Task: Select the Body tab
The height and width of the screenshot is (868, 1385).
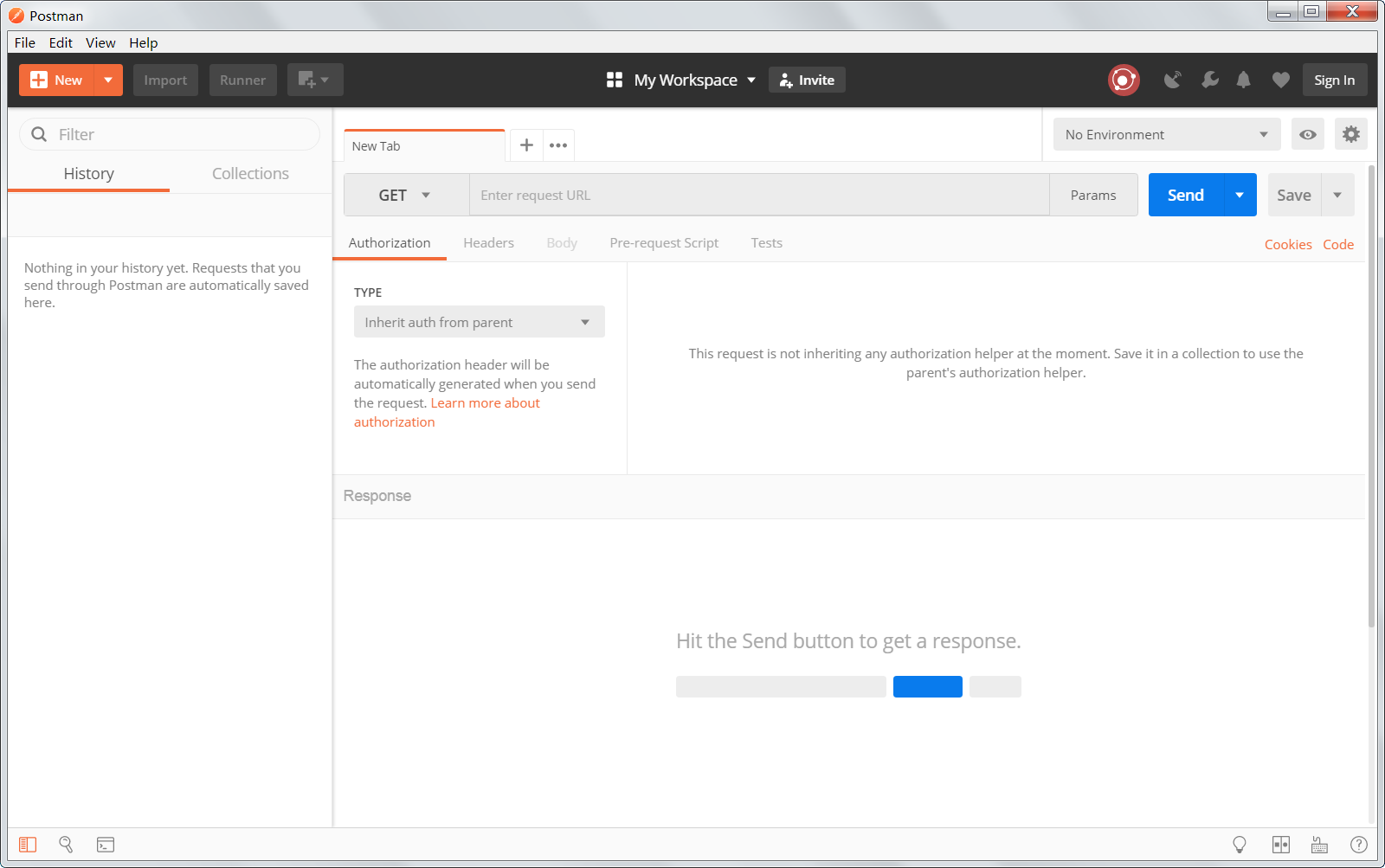Action: point(562,243)
